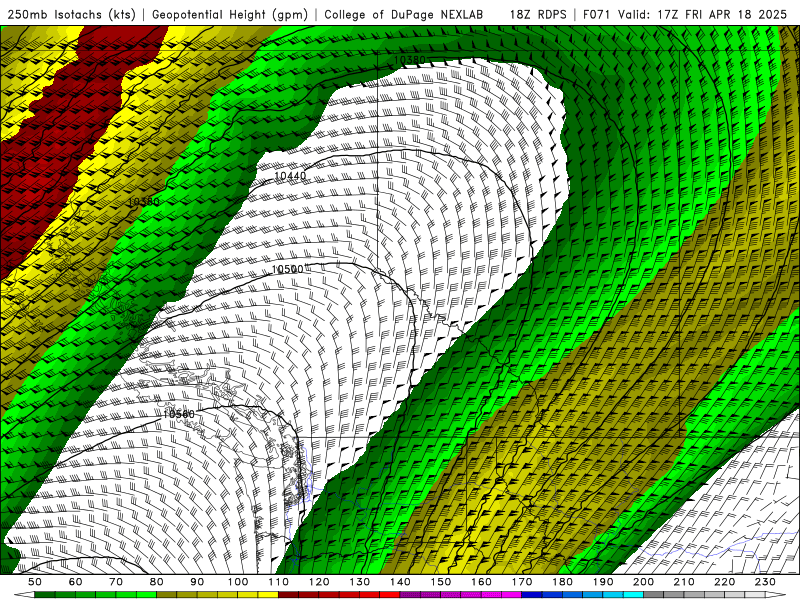Click the 90 value on the color scale
This screenshot has height=600, width=800.
click(x=197, y=582)
